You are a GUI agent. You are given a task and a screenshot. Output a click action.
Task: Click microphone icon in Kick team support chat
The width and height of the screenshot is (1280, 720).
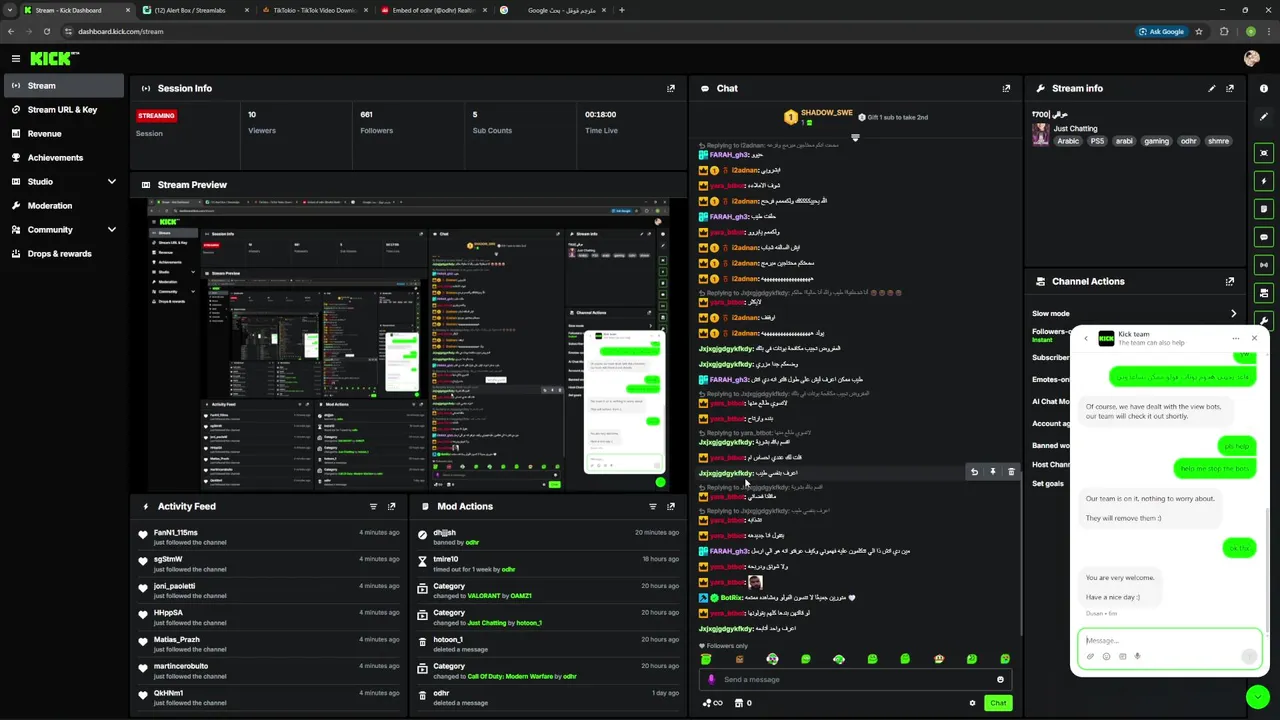tap(1138, 656)
